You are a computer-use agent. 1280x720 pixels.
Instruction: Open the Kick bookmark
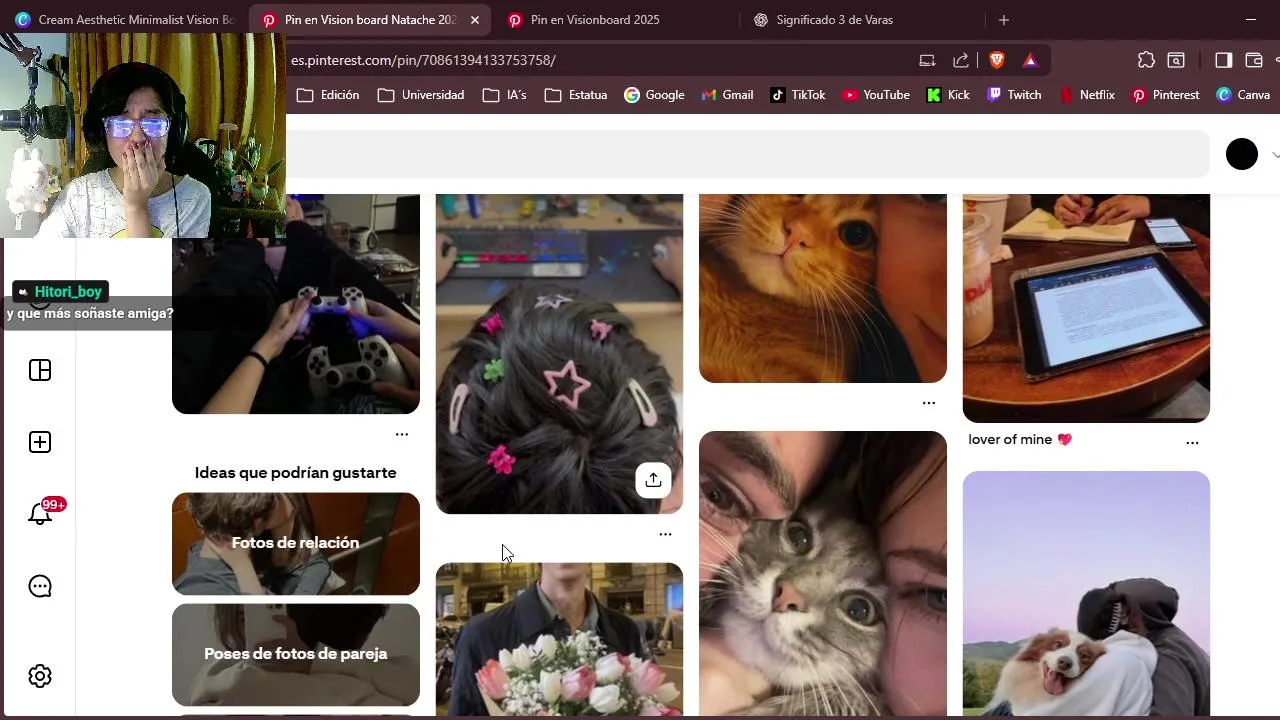948,95
